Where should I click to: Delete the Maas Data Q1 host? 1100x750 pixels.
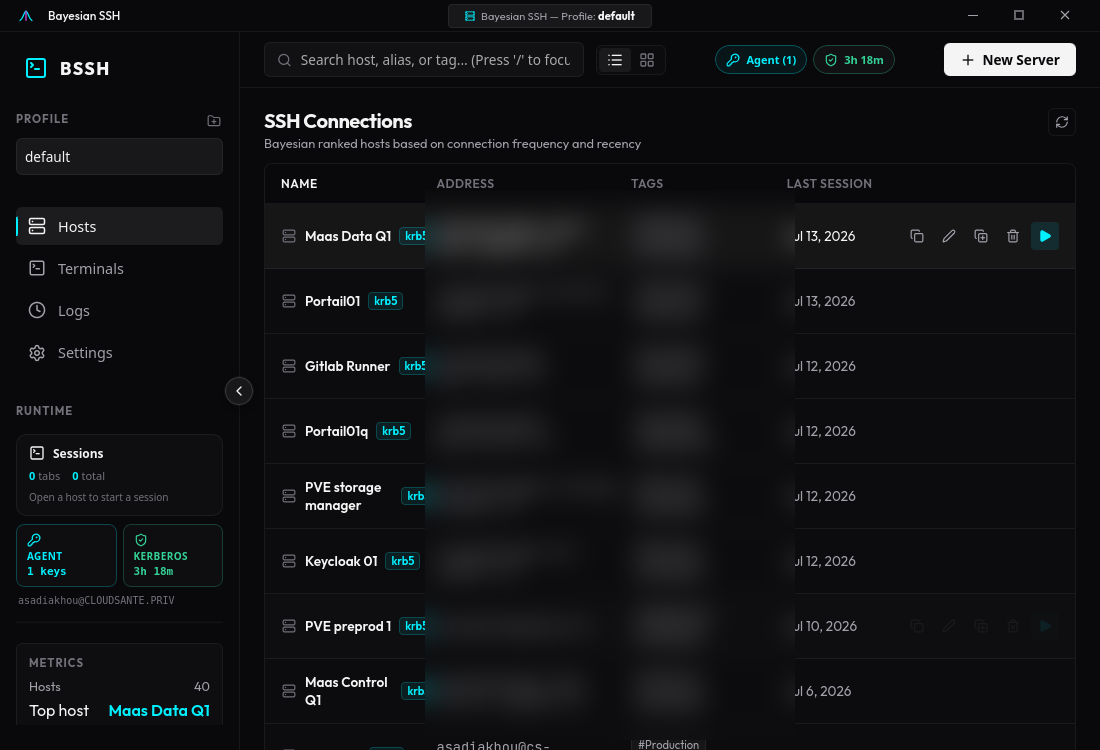click(x=1012, y=236)
